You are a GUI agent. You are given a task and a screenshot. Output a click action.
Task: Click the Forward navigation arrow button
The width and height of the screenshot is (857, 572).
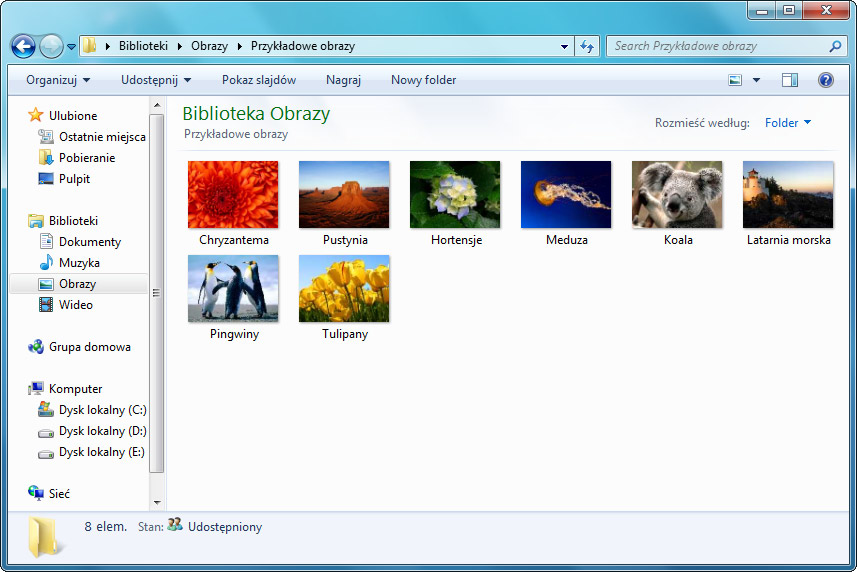tap(51, 46)
